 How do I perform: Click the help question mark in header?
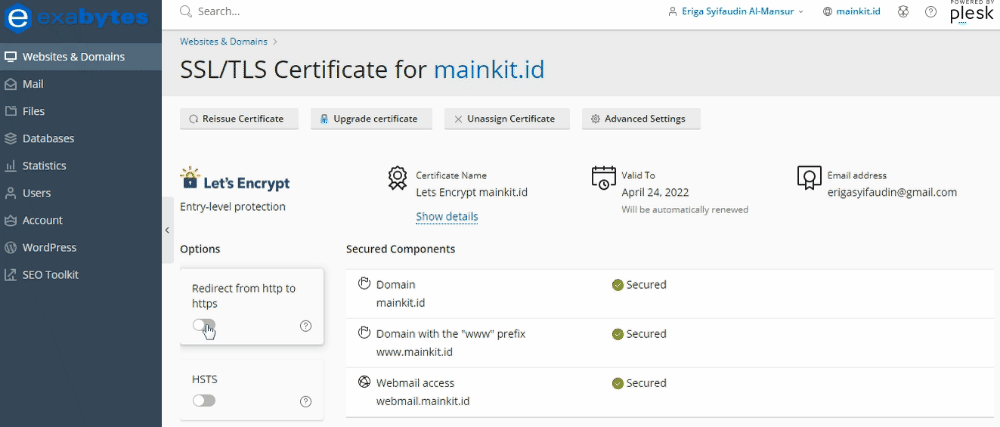pyautogui.click(x=930, y=11)
